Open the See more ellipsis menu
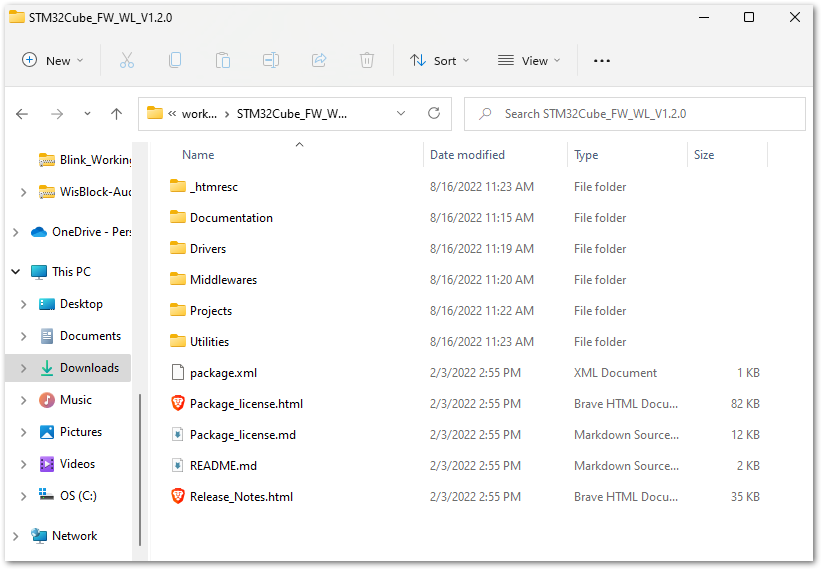 coord(602,61)
